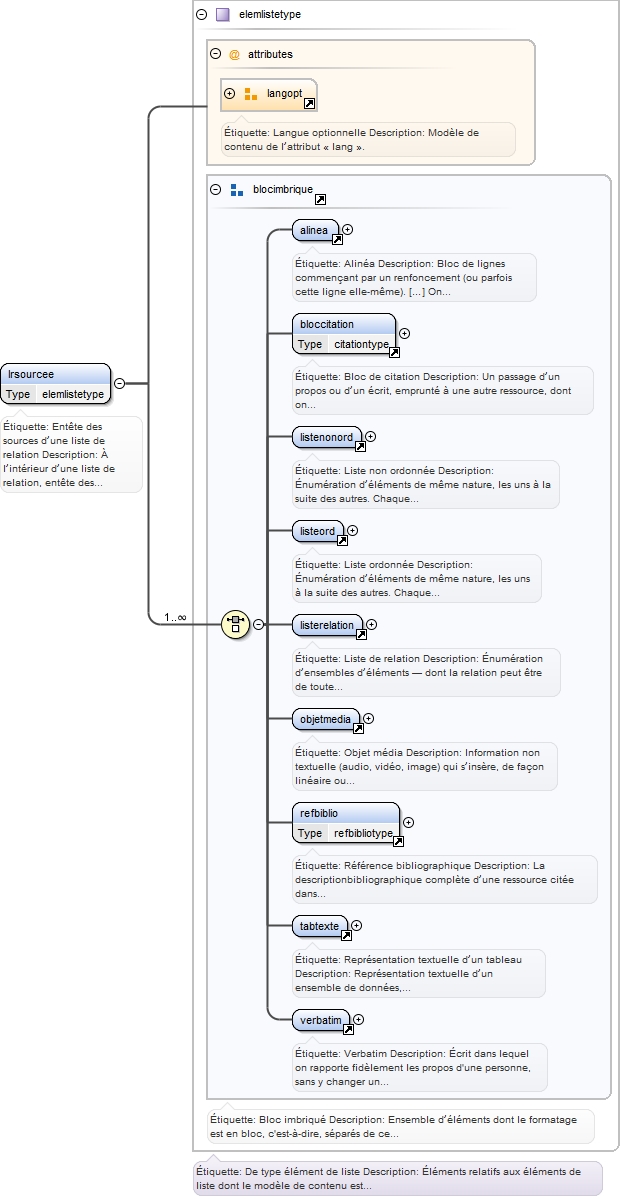The width and height of the screenshot is (621, 1199).
Task: Click the langopt label
Action: [x=284, y=93]
